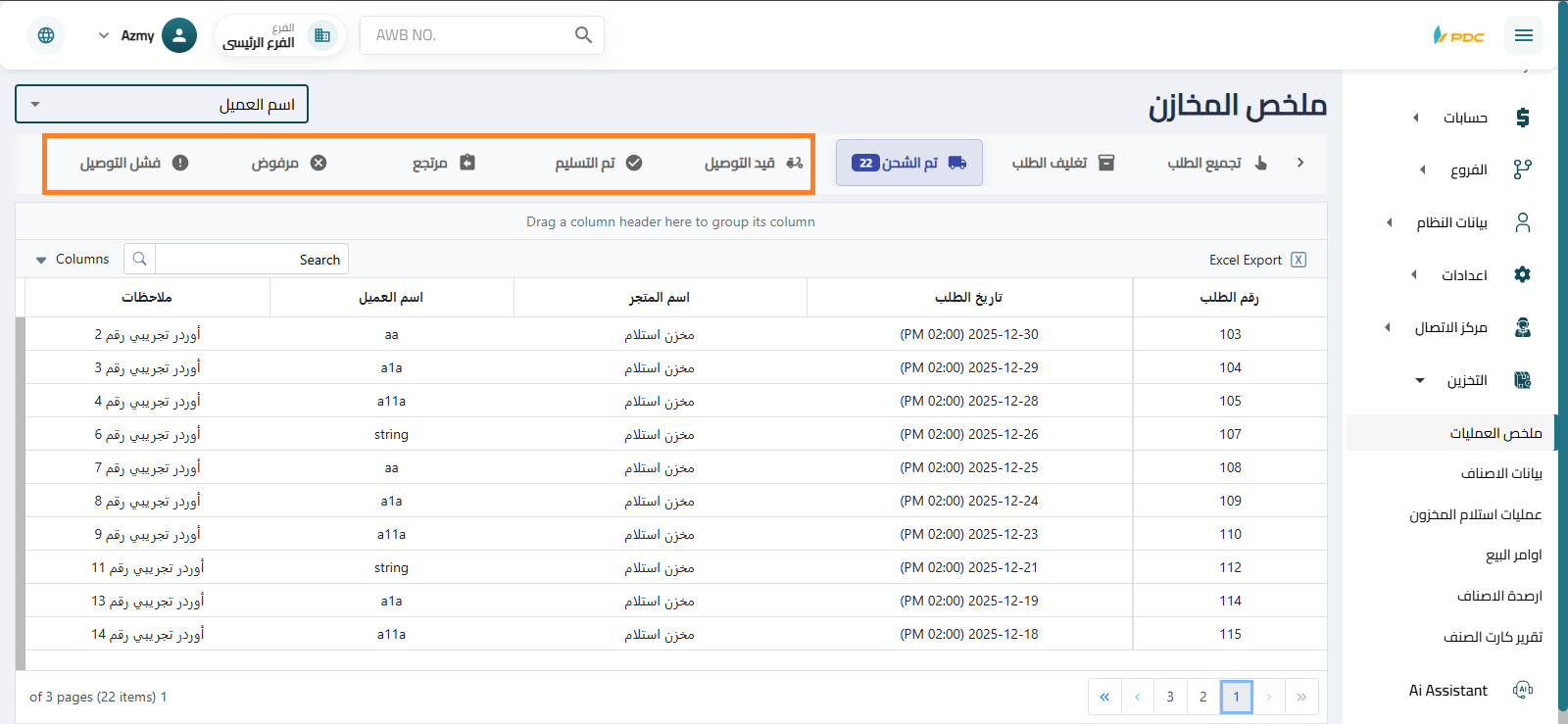Expand the الفروع menu arrow

tap(1423, 169)
